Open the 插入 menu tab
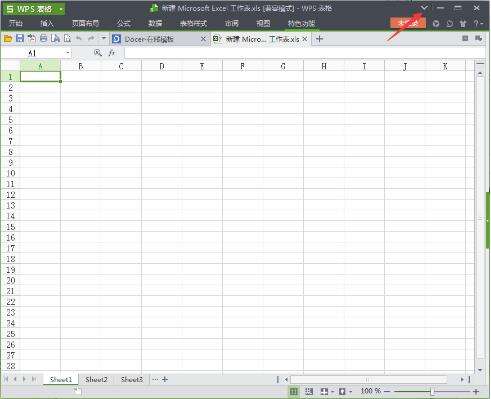 point(47,23)
